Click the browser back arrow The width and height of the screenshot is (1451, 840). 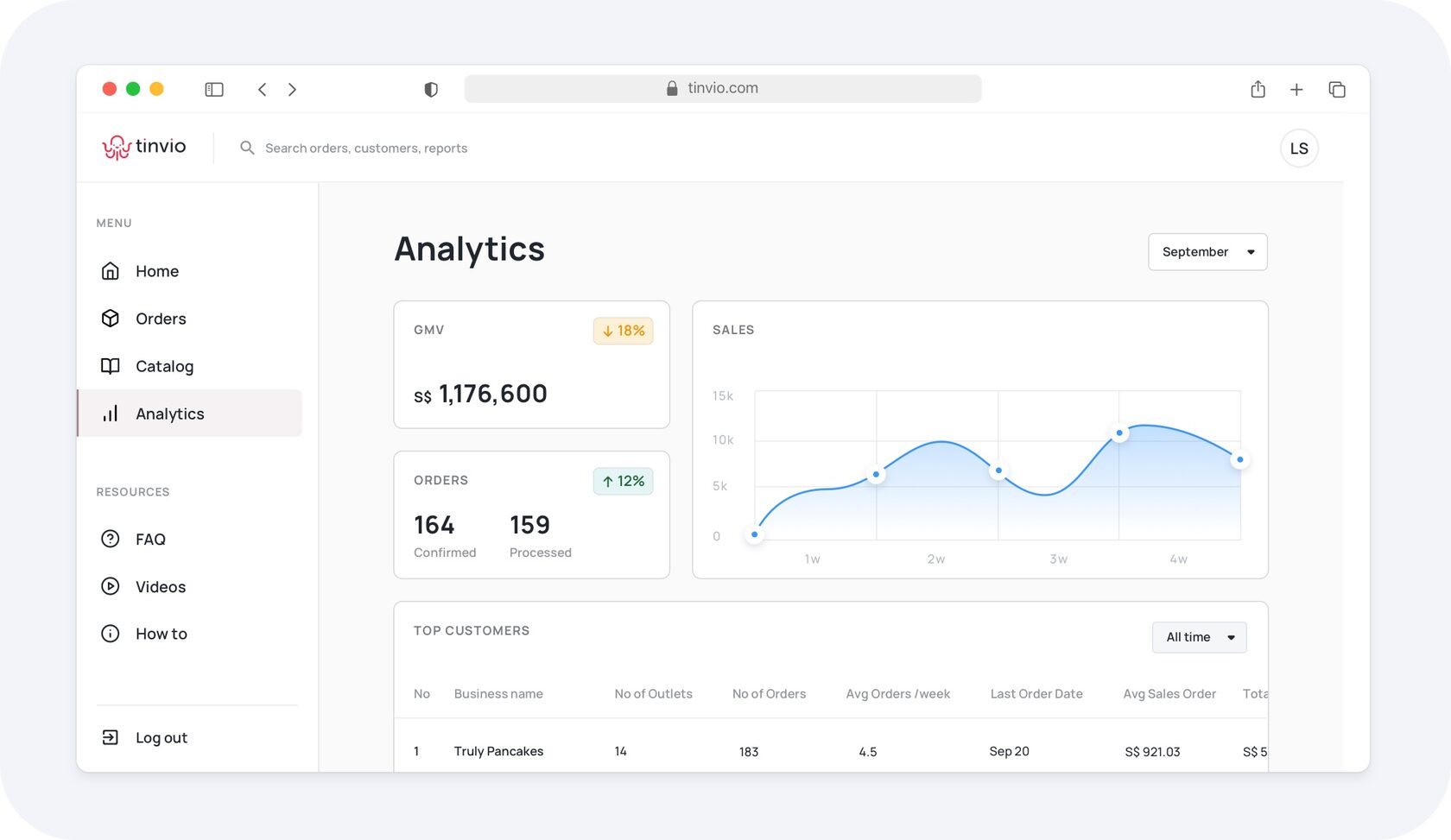(263, 90)
